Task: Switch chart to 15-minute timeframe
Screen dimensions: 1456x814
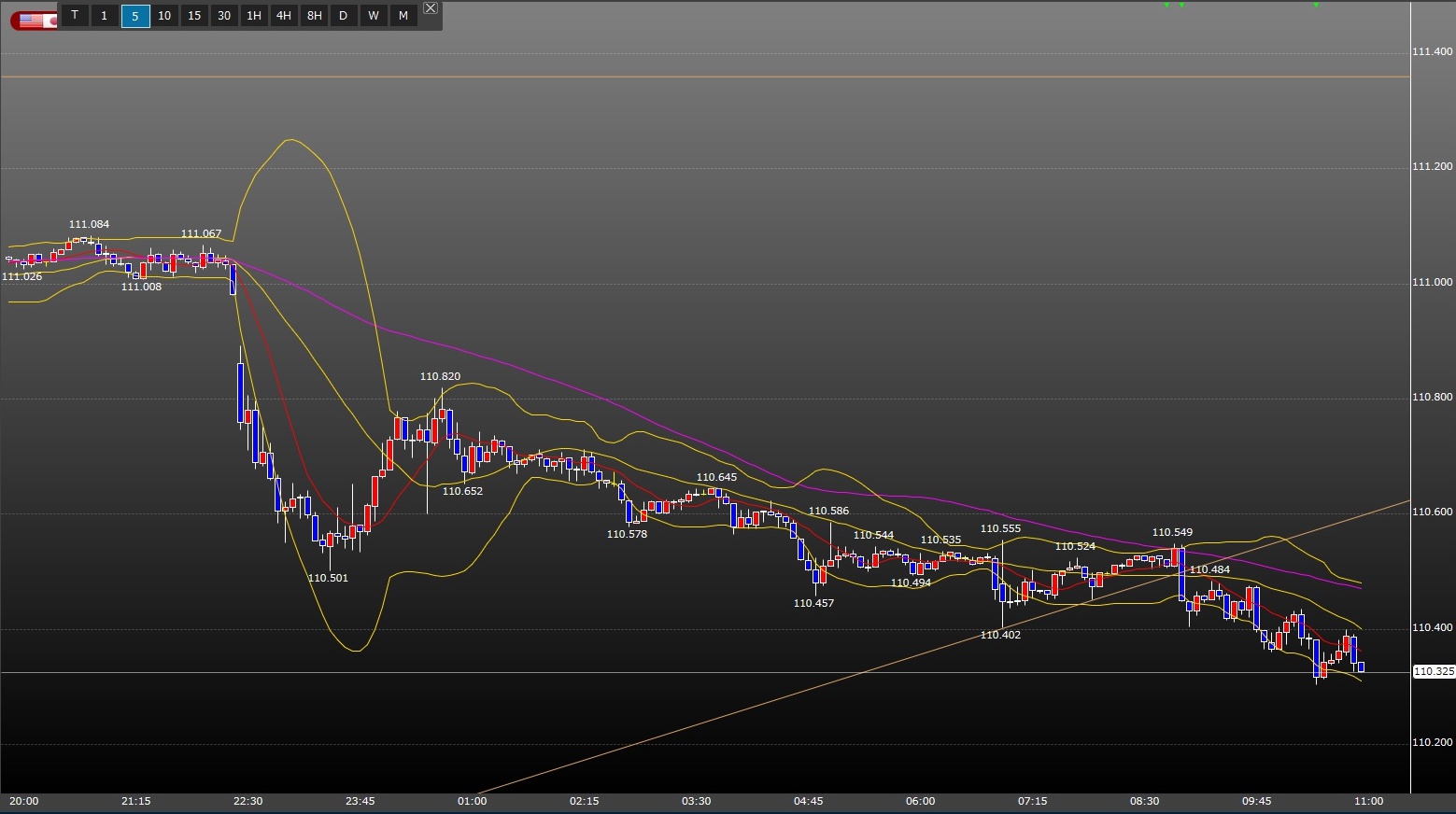Action: point(194,15)
